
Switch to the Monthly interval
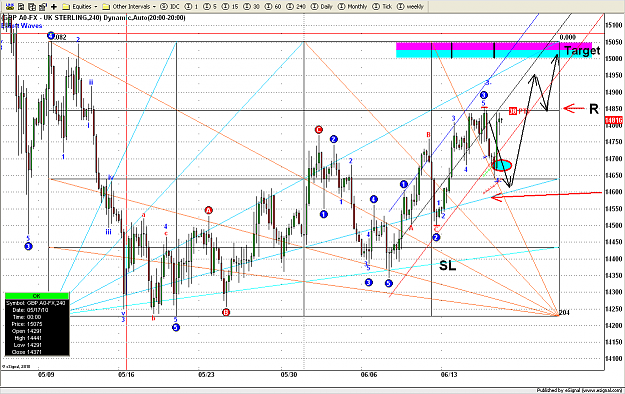[352, 6]
